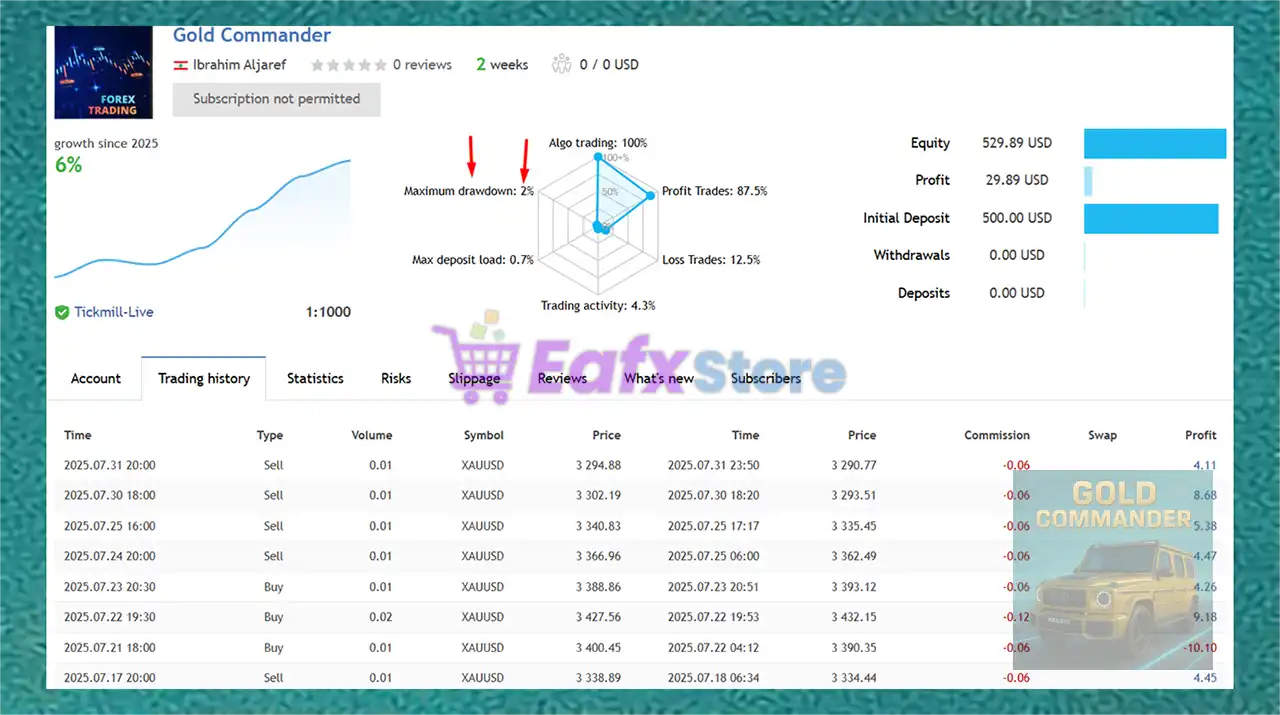The width and height of the screenshot is (1280, 715).
Task: Click Loss Trades: 12.5% label
Action: tap(711, 260)
